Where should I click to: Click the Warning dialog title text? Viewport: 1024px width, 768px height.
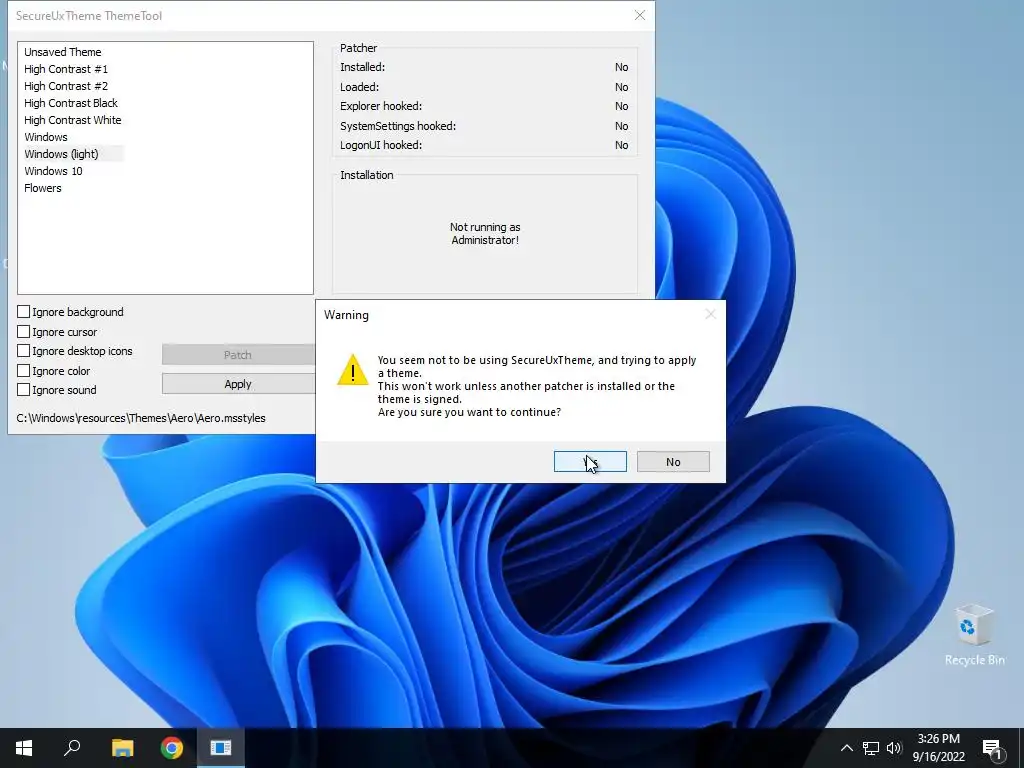(x=346, y=315)
